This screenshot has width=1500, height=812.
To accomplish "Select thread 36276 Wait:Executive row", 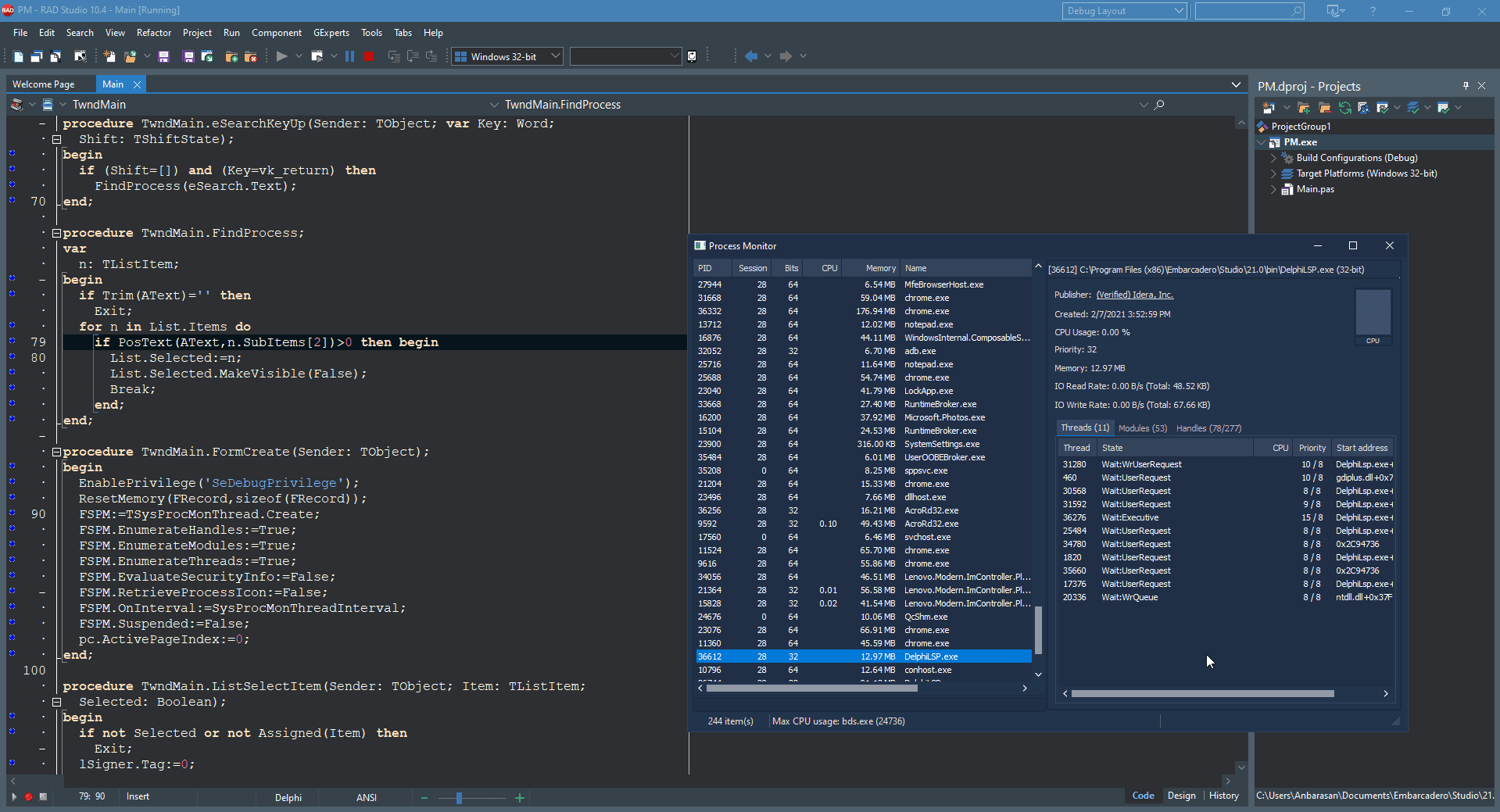I will 1226,517.
